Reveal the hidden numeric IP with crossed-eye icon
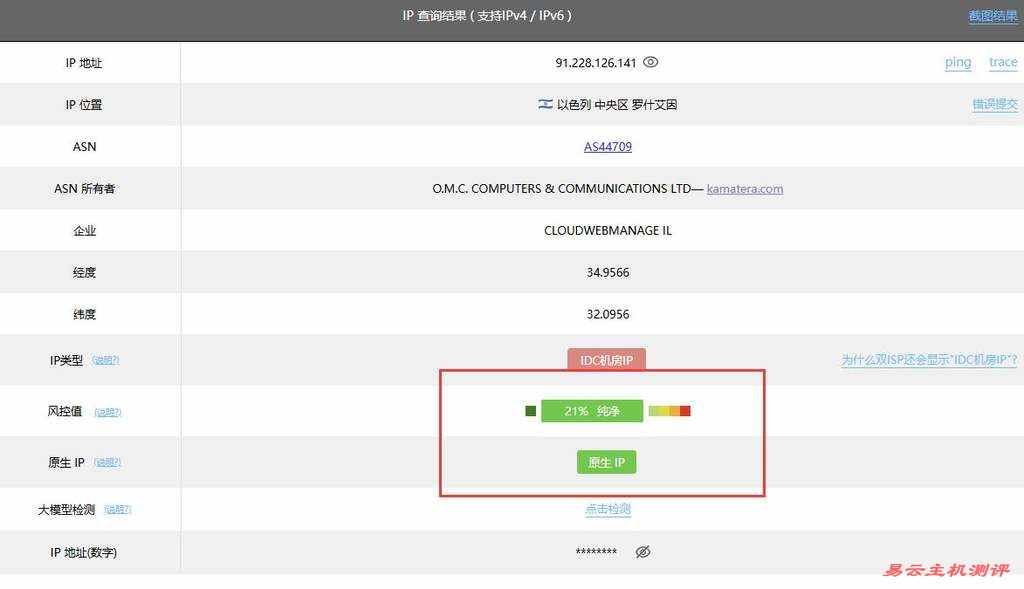Image resolution: width=1024 pixels, height=589 pixels. coord(643,552)
